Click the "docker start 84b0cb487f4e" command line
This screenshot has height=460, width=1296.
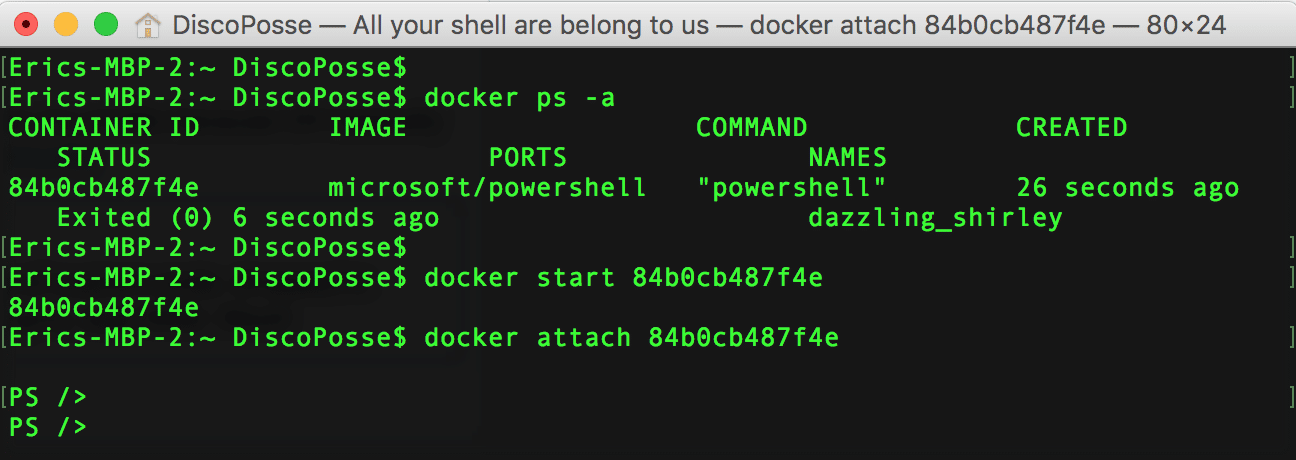(x=623, y=278)
